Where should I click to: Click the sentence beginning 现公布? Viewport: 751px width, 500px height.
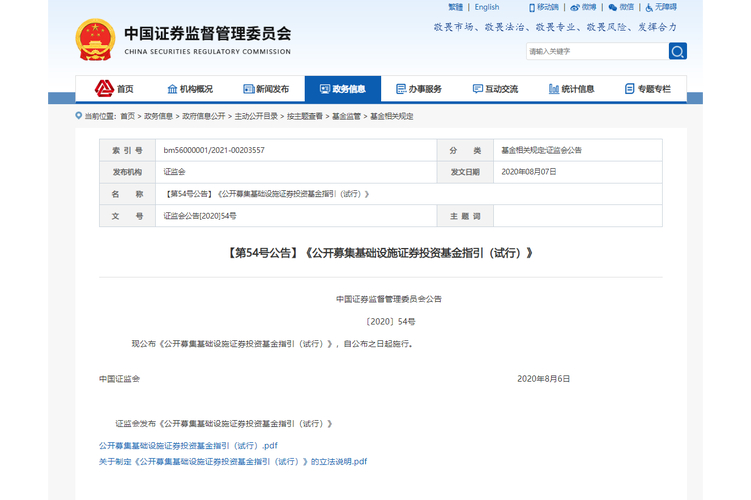272,344
